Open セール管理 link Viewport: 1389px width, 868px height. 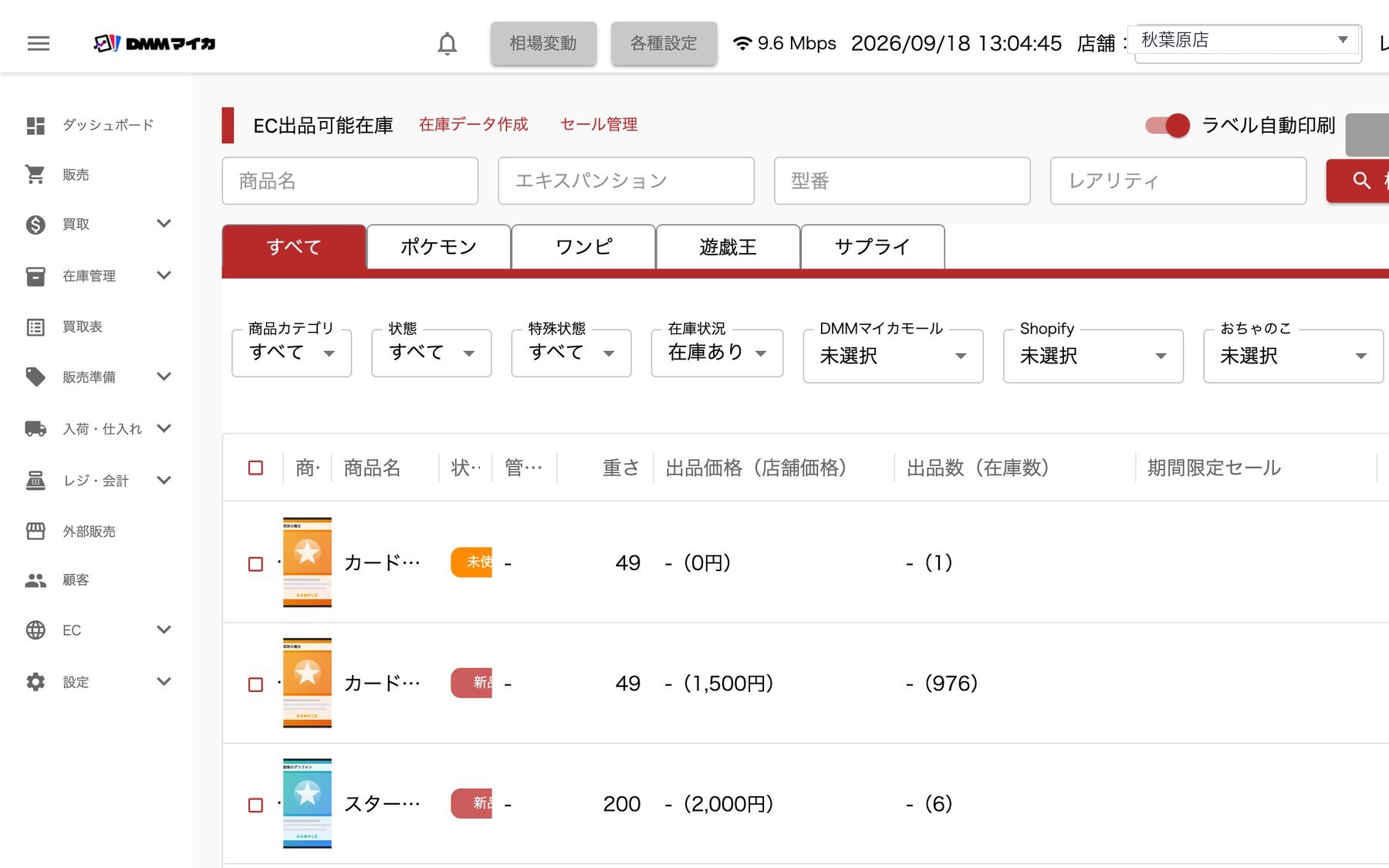[x=599, y=124]
